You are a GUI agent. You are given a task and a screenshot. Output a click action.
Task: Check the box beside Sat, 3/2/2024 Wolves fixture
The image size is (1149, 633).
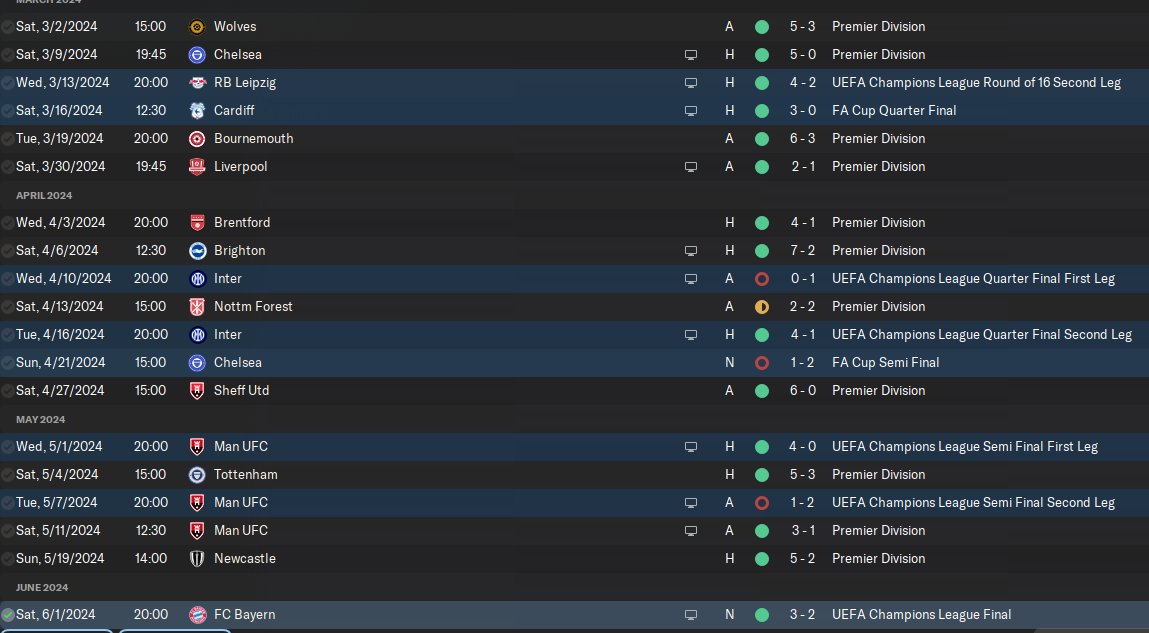tap(8, 27)
